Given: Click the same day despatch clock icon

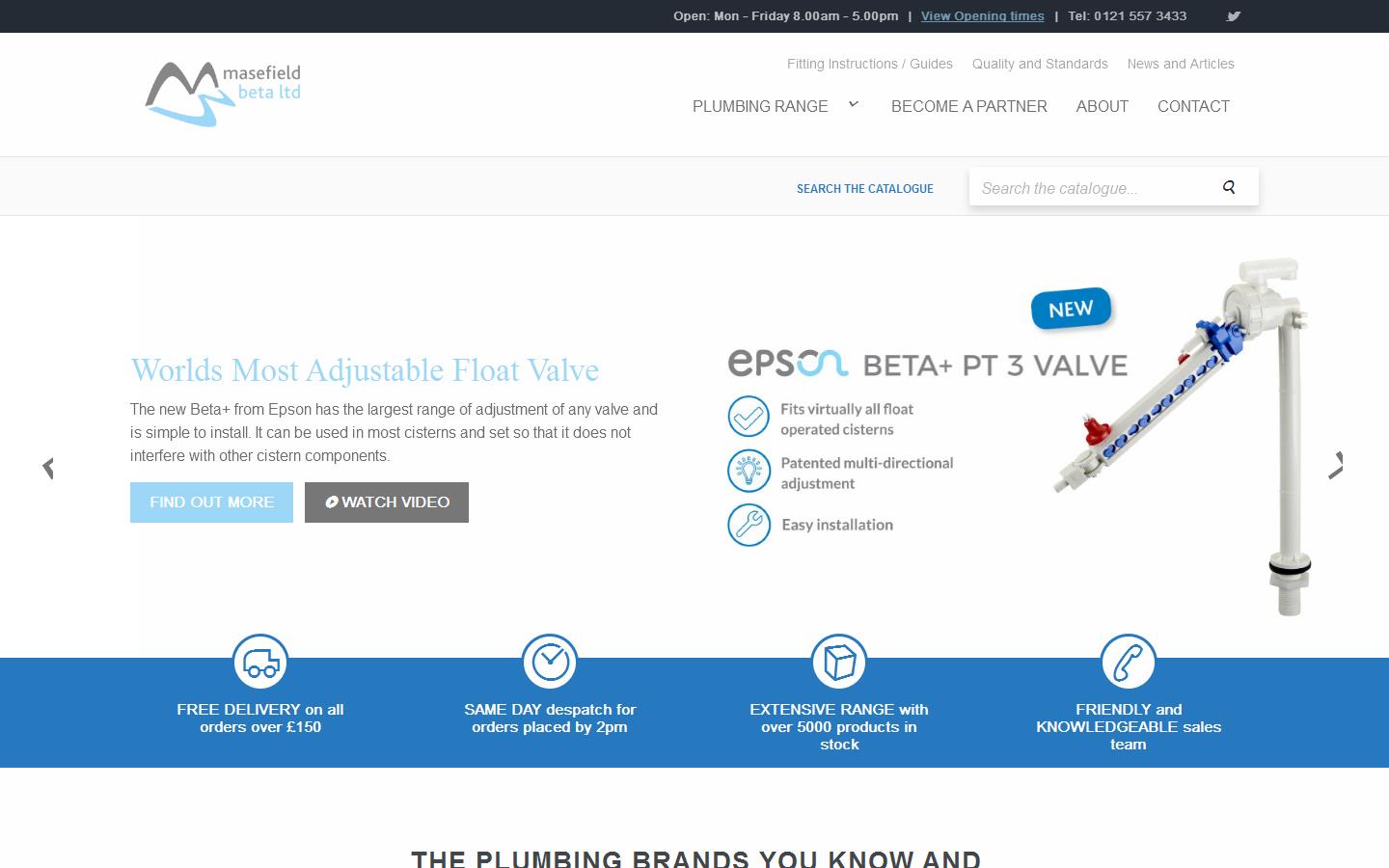Looking at the screenshot, I should tap(550, 663).
